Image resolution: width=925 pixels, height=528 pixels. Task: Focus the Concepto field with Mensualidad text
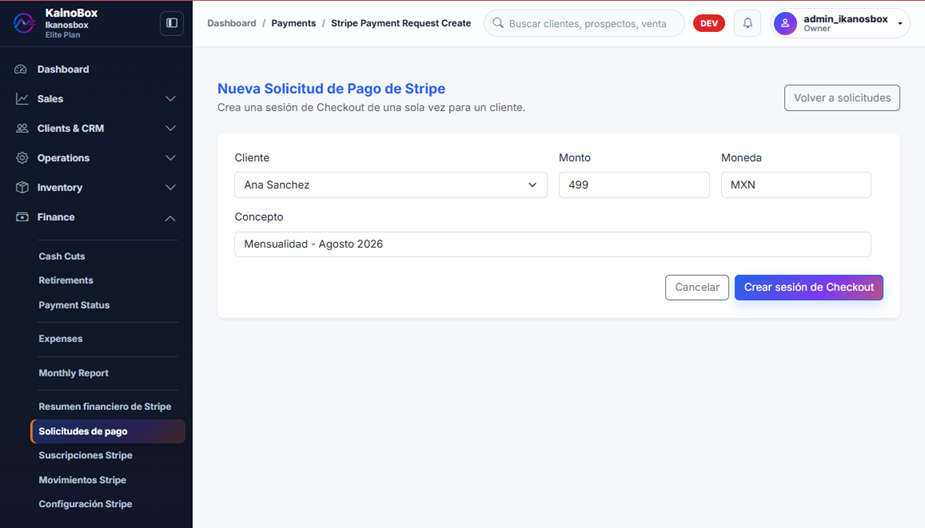pos(553,244)
